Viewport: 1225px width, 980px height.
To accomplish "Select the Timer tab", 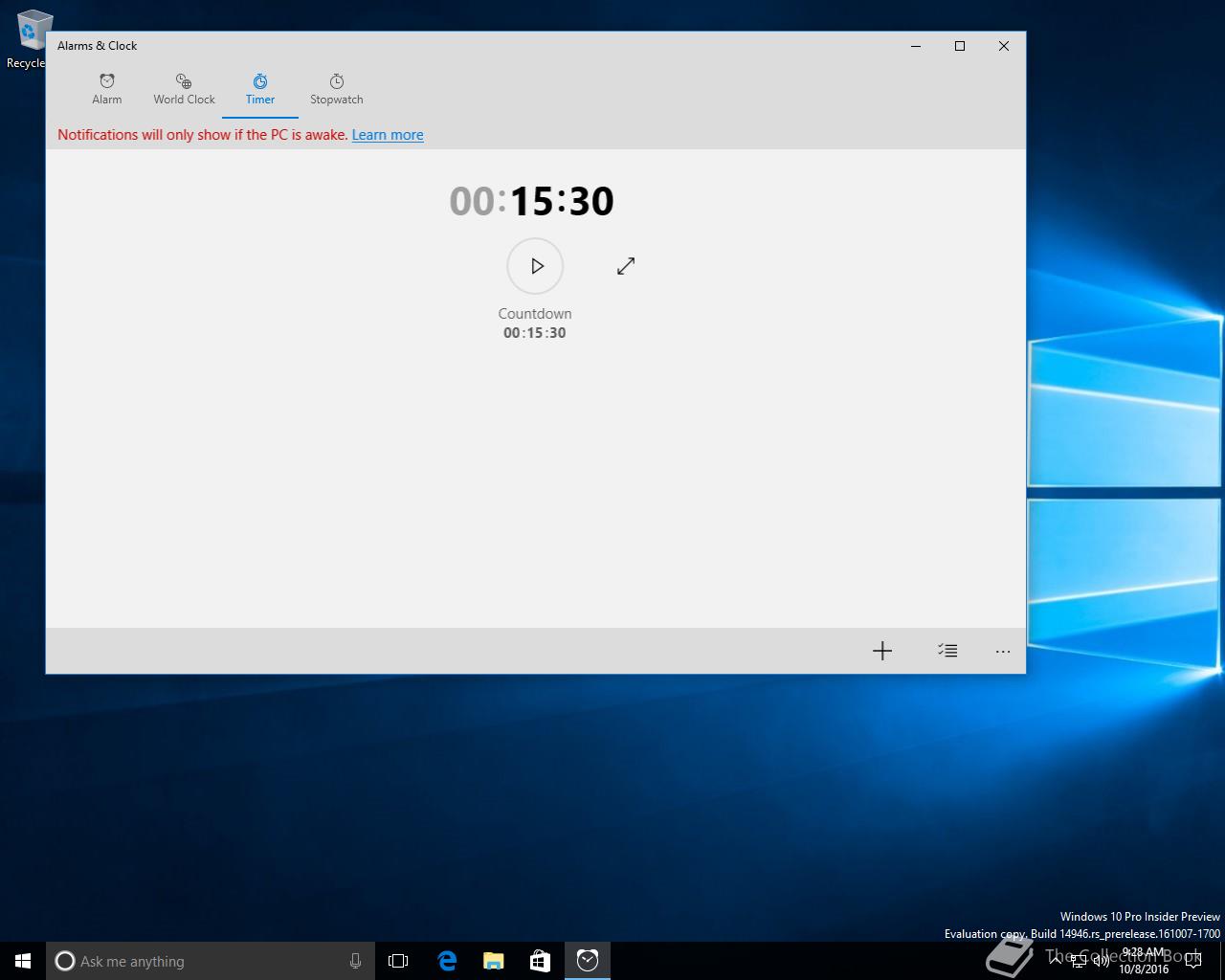I will tap(260, 89).
